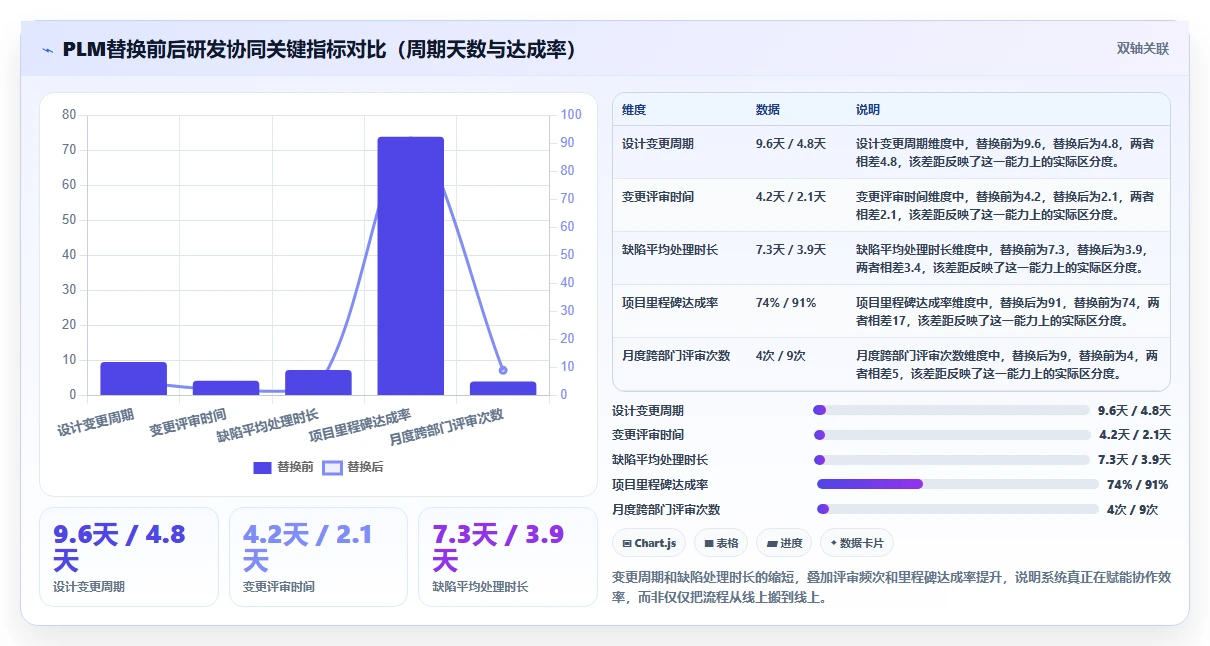Click the 变更评审时间 bar in the chart
The image size is (1210, 646).
[226, 388]
